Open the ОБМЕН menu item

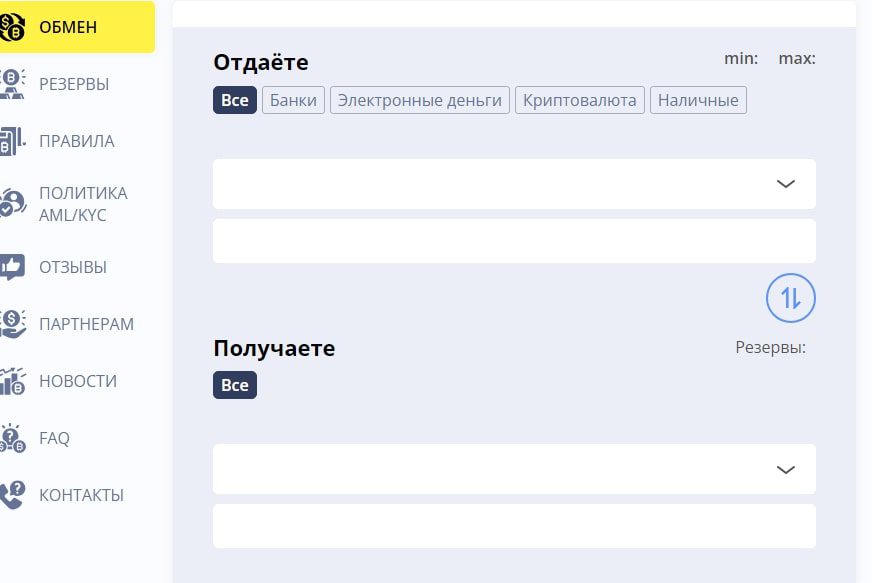pyautogui.click(x=68, y=27)
